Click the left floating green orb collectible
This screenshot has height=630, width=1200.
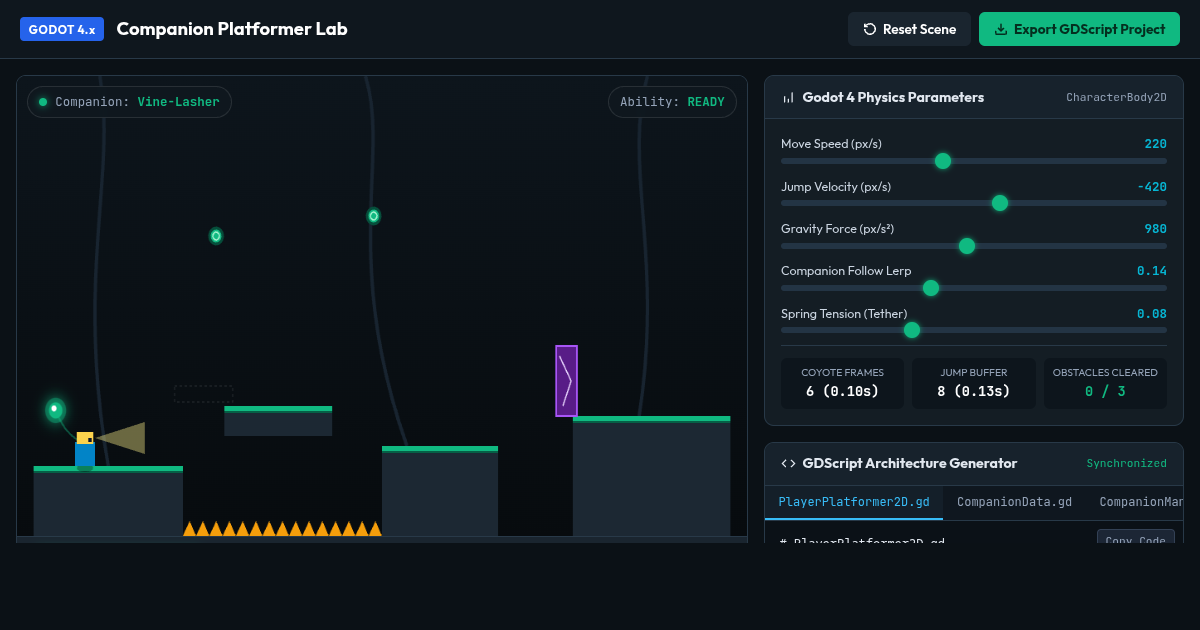pyautogui.click(x=216, y=236)
